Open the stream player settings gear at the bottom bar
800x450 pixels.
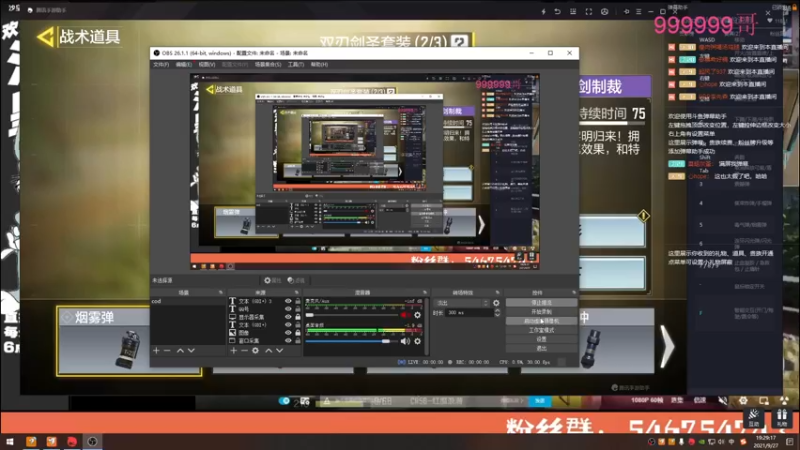pyautogui.click(x=743, y=401)
